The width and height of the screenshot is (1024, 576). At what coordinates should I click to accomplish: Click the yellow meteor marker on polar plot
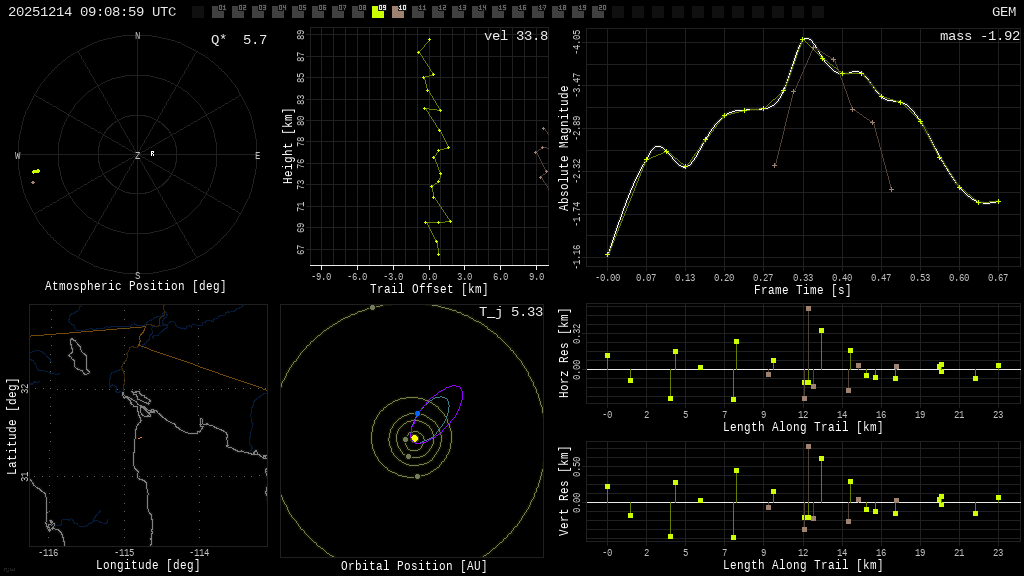tap(36, 172)
